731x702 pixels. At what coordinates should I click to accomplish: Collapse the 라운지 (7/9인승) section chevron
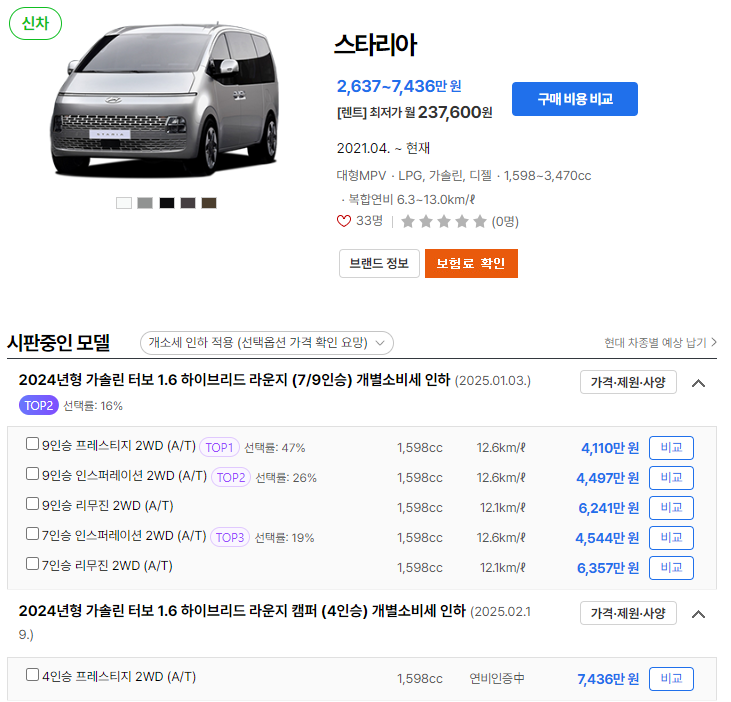click(x=698, y=383)
